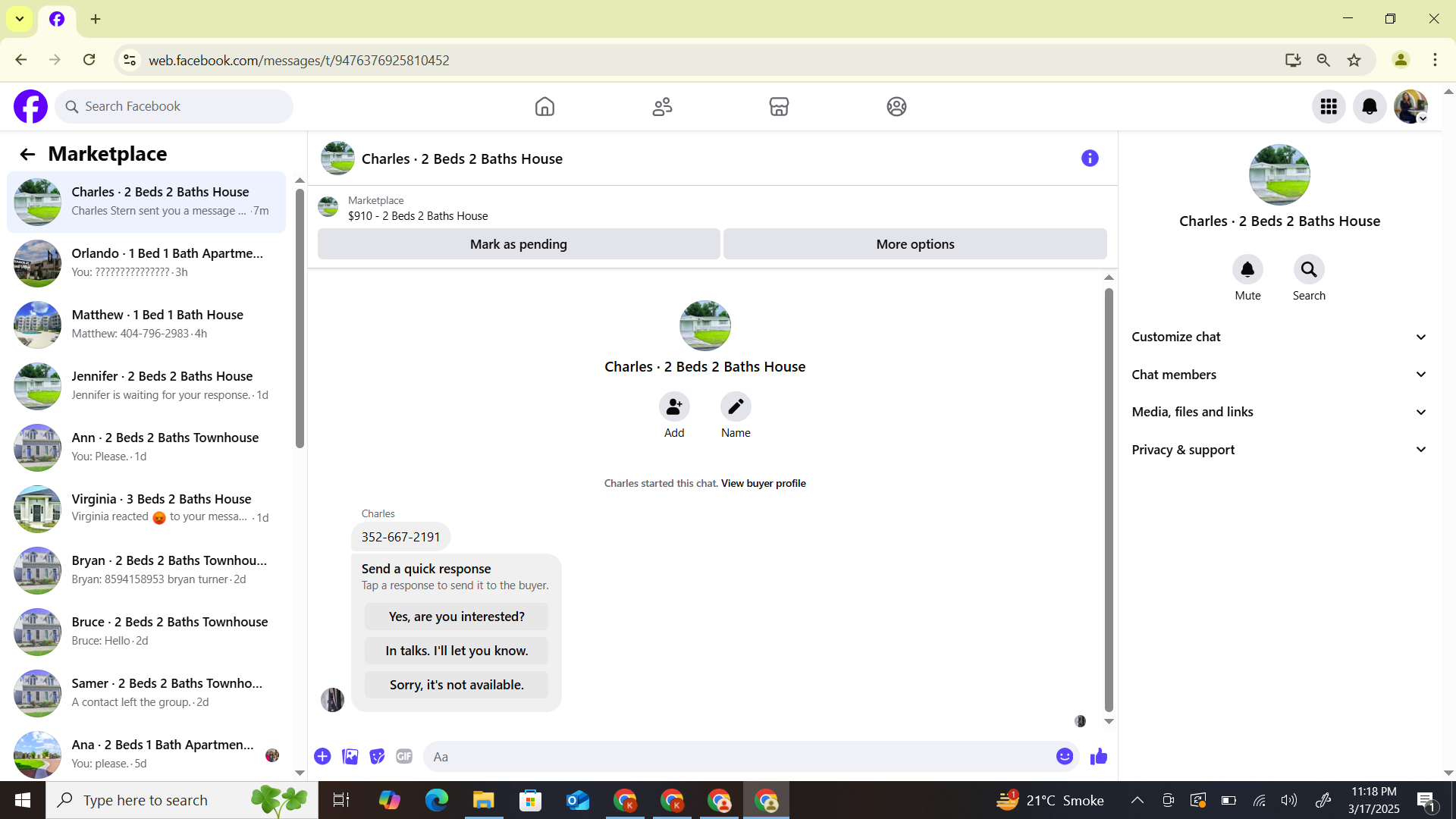Open Ann 2 Beds 2 Baths Townhouse chat
Image resolution: width=1456 pixels, height=819 pixels.
tap(146, 447)
